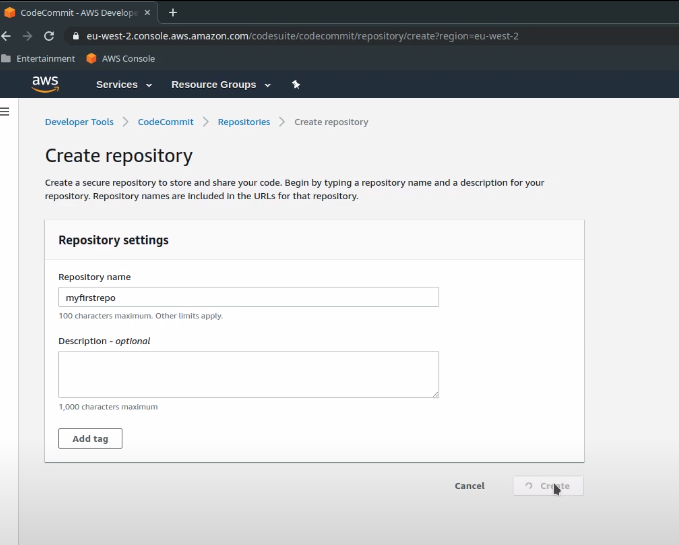This screenshot has width=679, height=545.
Task: Open the hamburger side navigation menu
Action: pyautogui.click(x=5, y=112)
